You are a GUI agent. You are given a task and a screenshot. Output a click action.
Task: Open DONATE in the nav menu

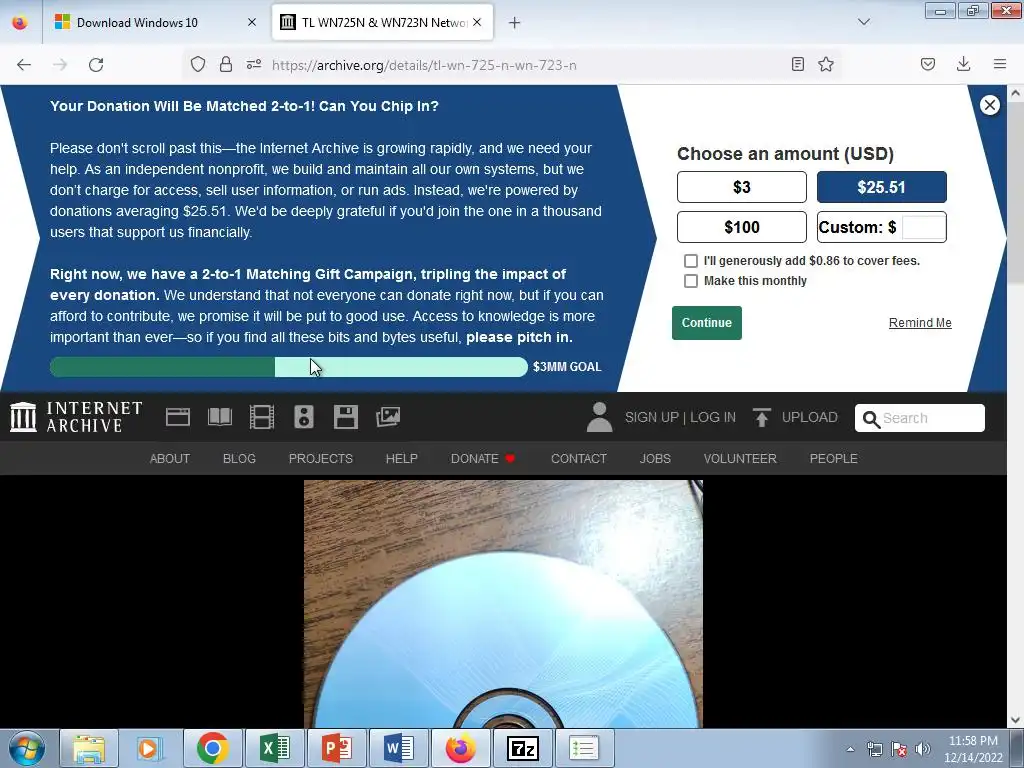click(x=483, y=458)
